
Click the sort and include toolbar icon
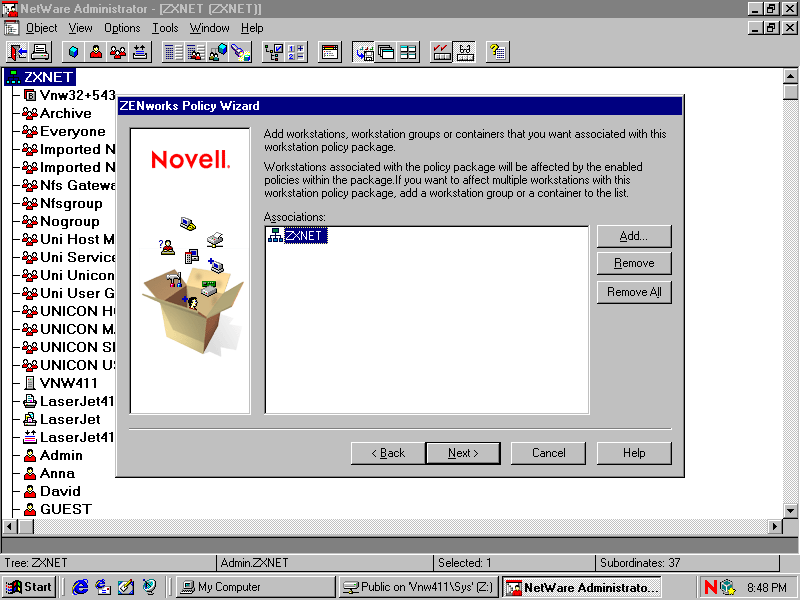click(x=296, y=52)
